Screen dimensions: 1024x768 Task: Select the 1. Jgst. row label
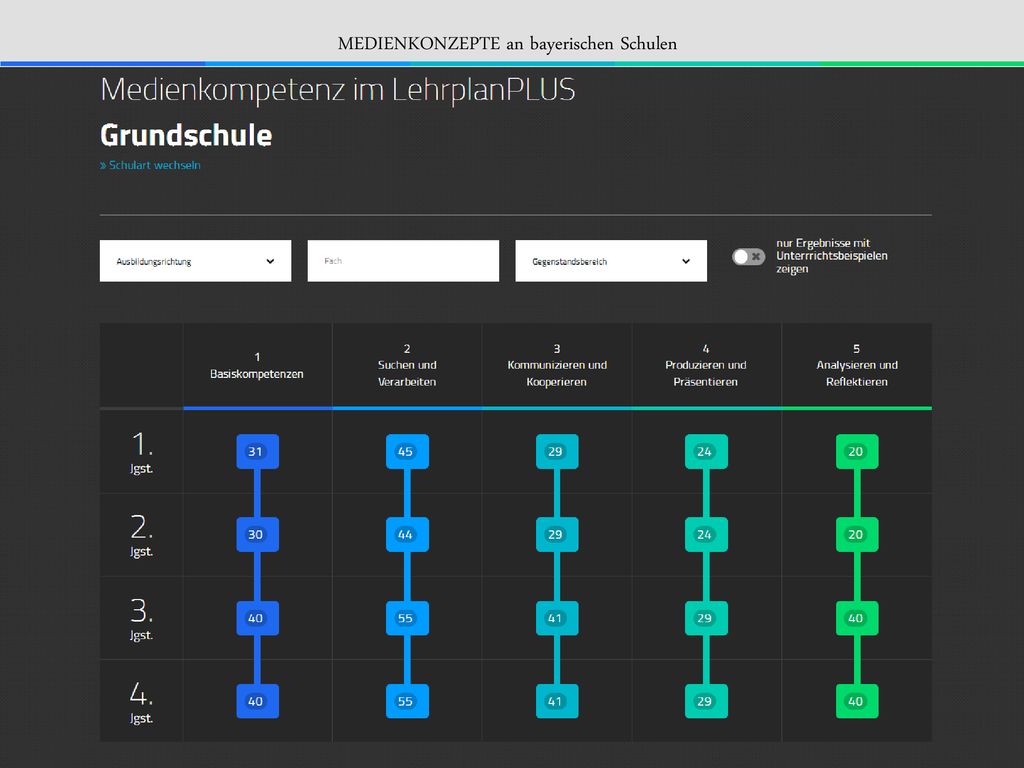click(142, 452)
